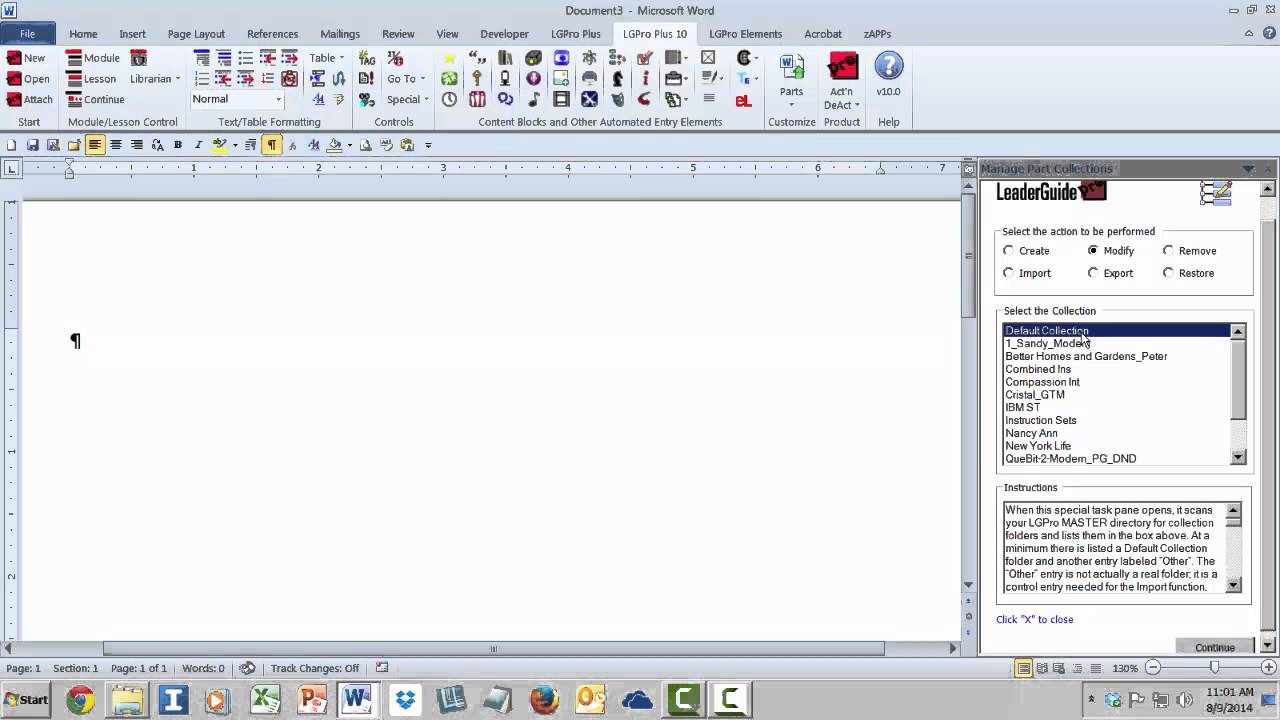
Task: Click the red checkmark icon in Content Blocks
Action: click(646, 58)
